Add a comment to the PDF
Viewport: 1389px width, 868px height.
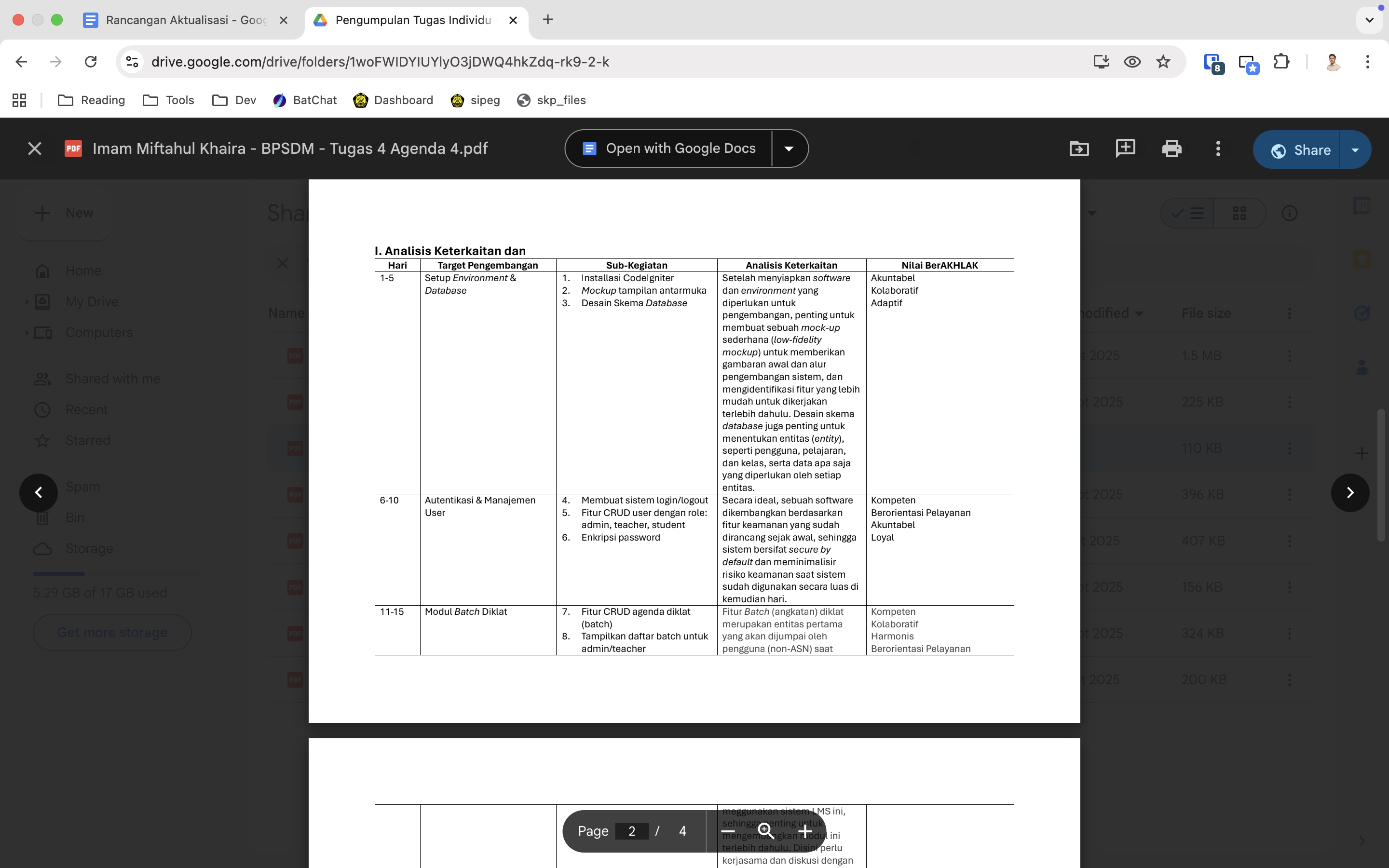[1125, 149]
